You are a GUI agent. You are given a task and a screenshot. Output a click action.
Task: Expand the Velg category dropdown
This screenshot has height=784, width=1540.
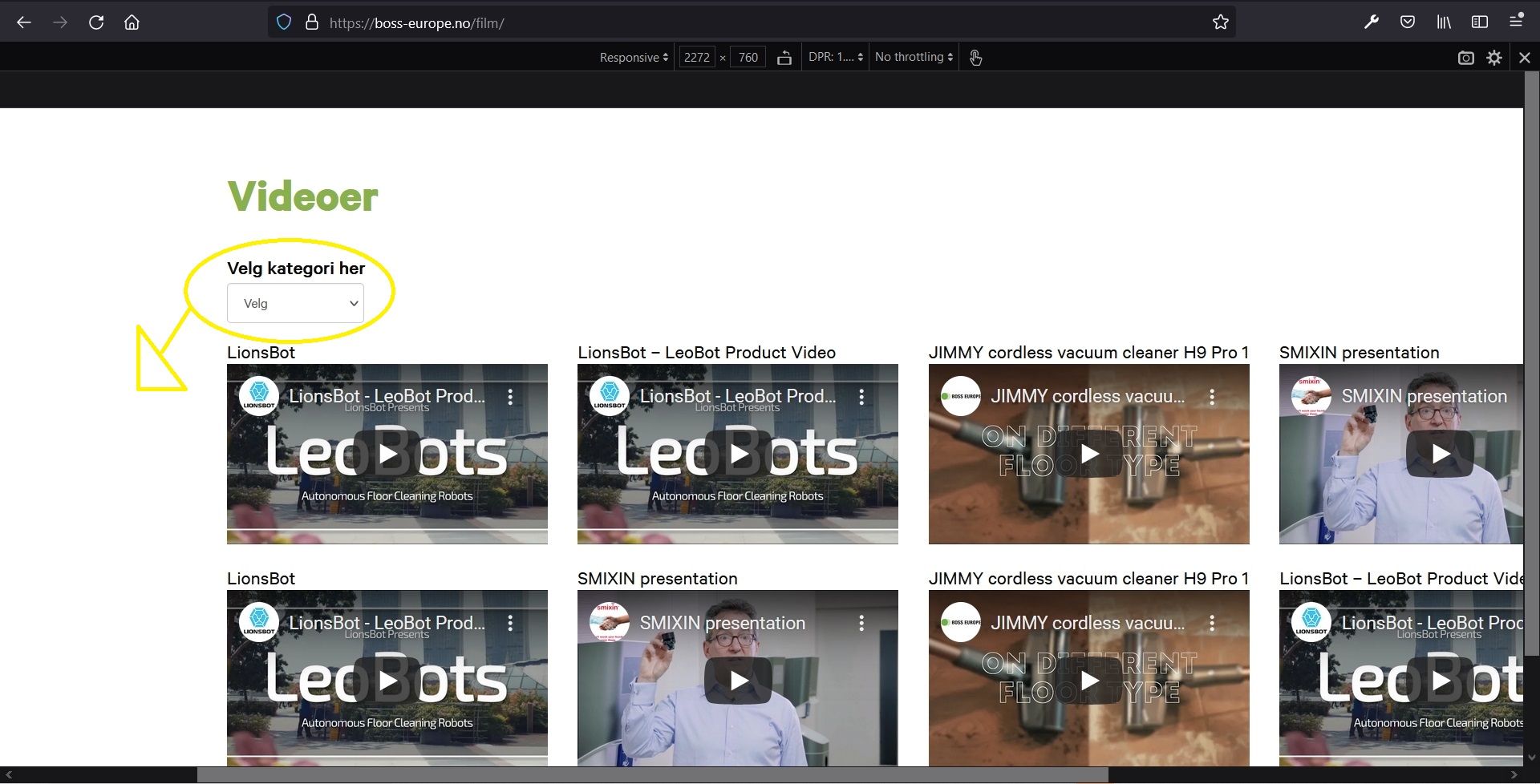click(x=295, y=303)
